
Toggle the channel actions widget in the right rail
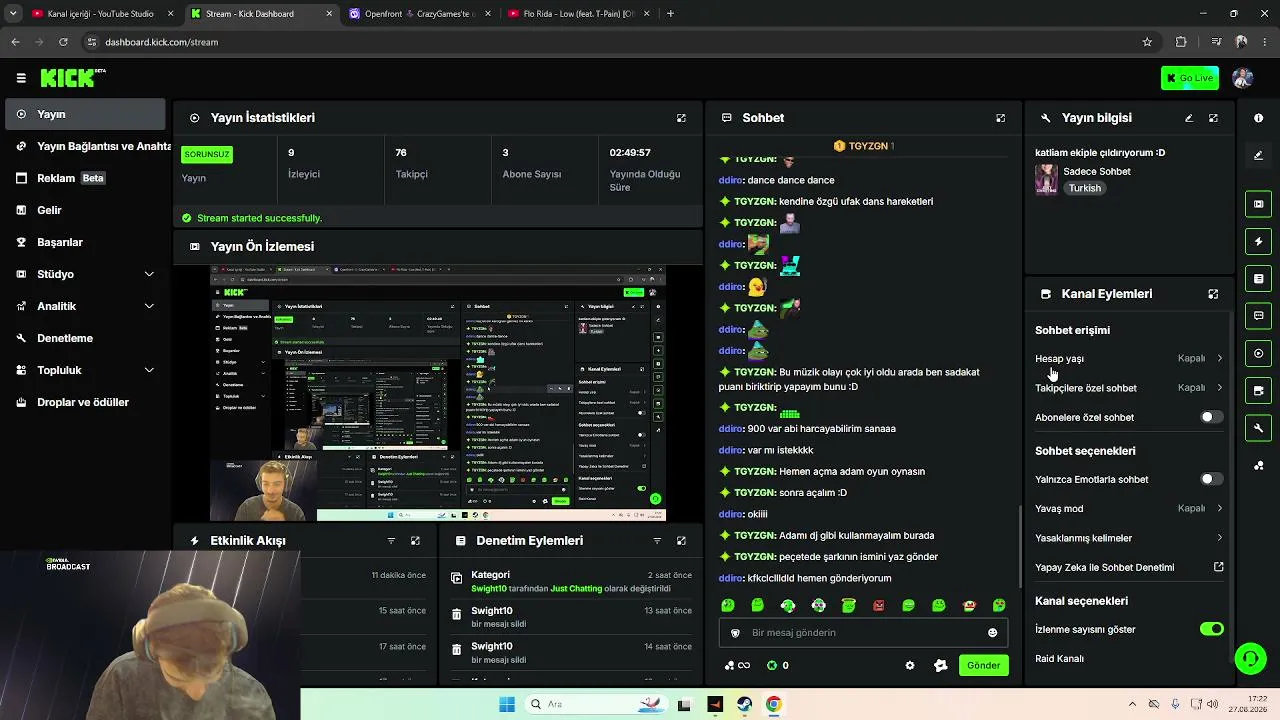click(1258, 391)
